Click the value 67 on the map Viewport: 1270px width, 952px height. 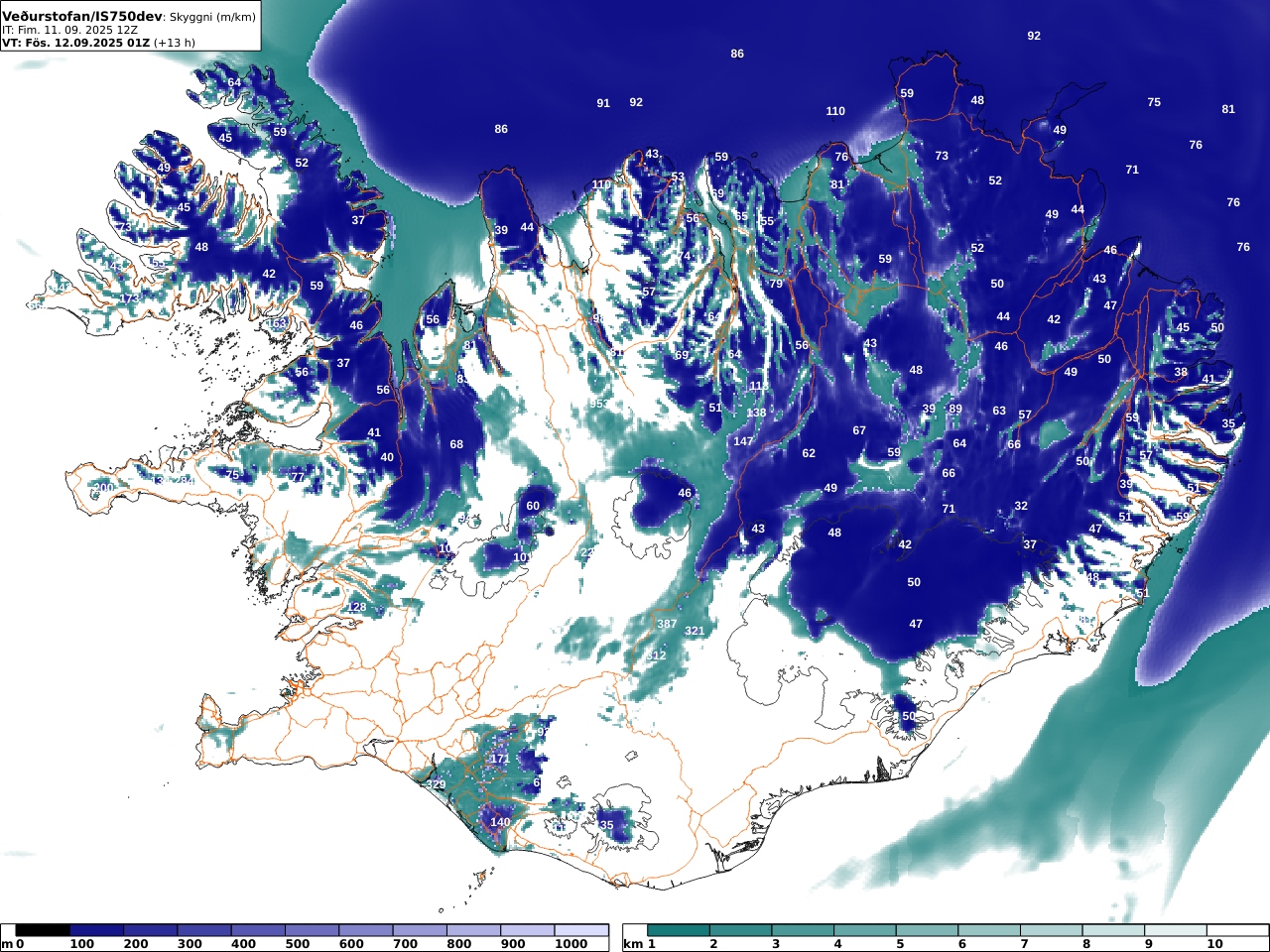859,430
